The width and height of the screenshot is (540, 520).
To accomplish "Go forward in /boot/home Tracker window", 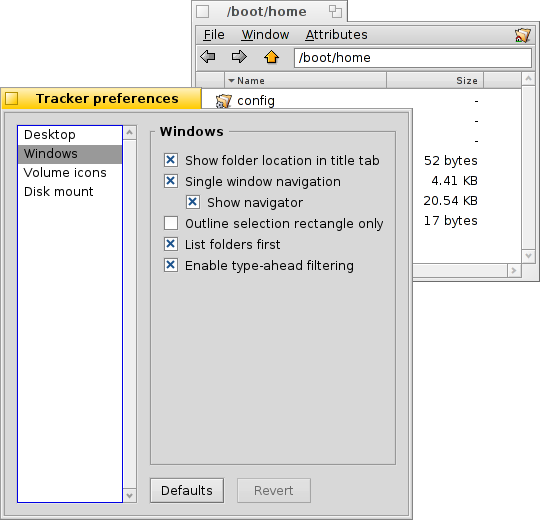I will click(x=239, y=56).
